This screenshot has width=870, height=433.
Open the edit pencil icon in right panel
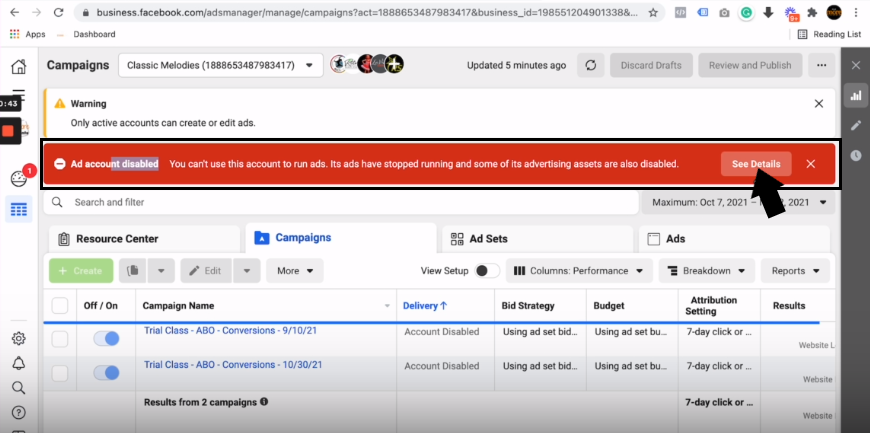click(856, 125)
